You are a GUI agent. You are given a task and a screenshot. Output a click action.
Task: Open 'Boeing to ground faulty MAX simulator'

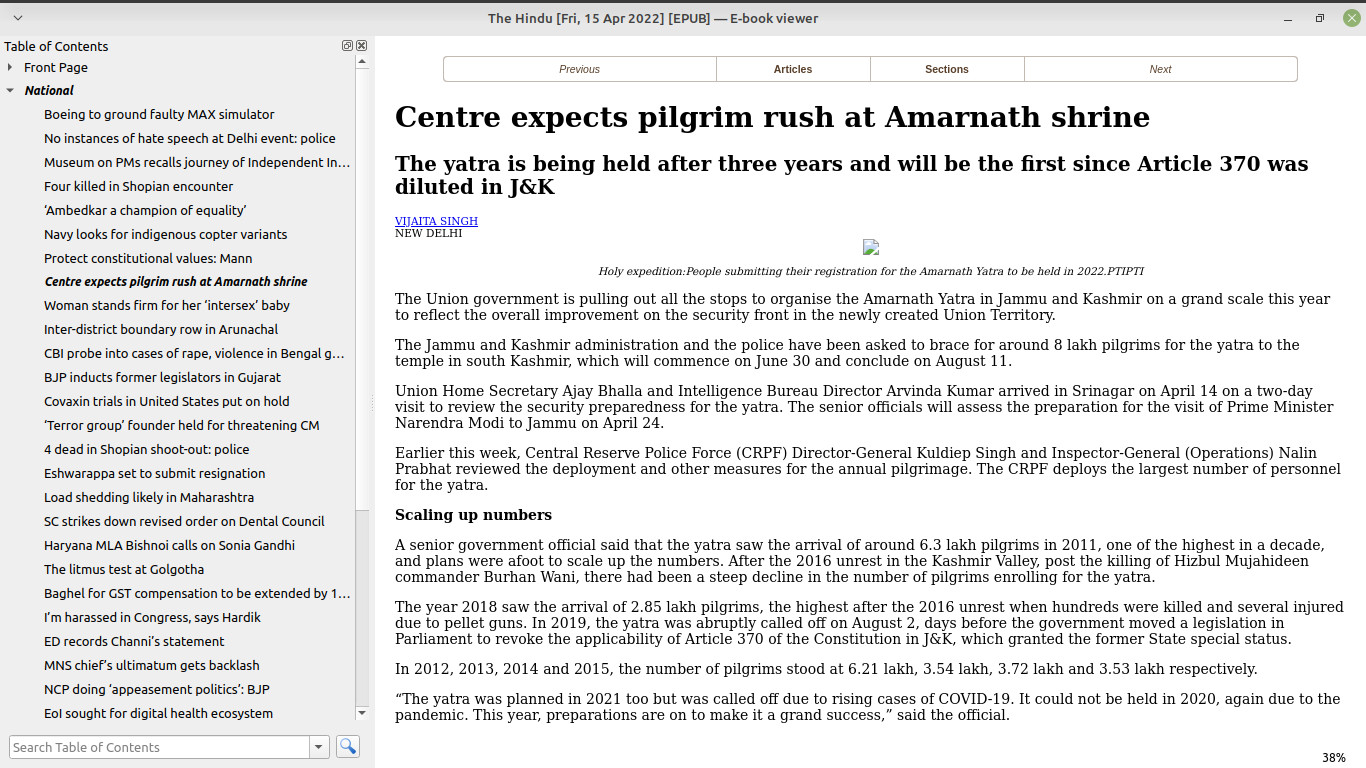pyautogui.click(x=159, y=114)
